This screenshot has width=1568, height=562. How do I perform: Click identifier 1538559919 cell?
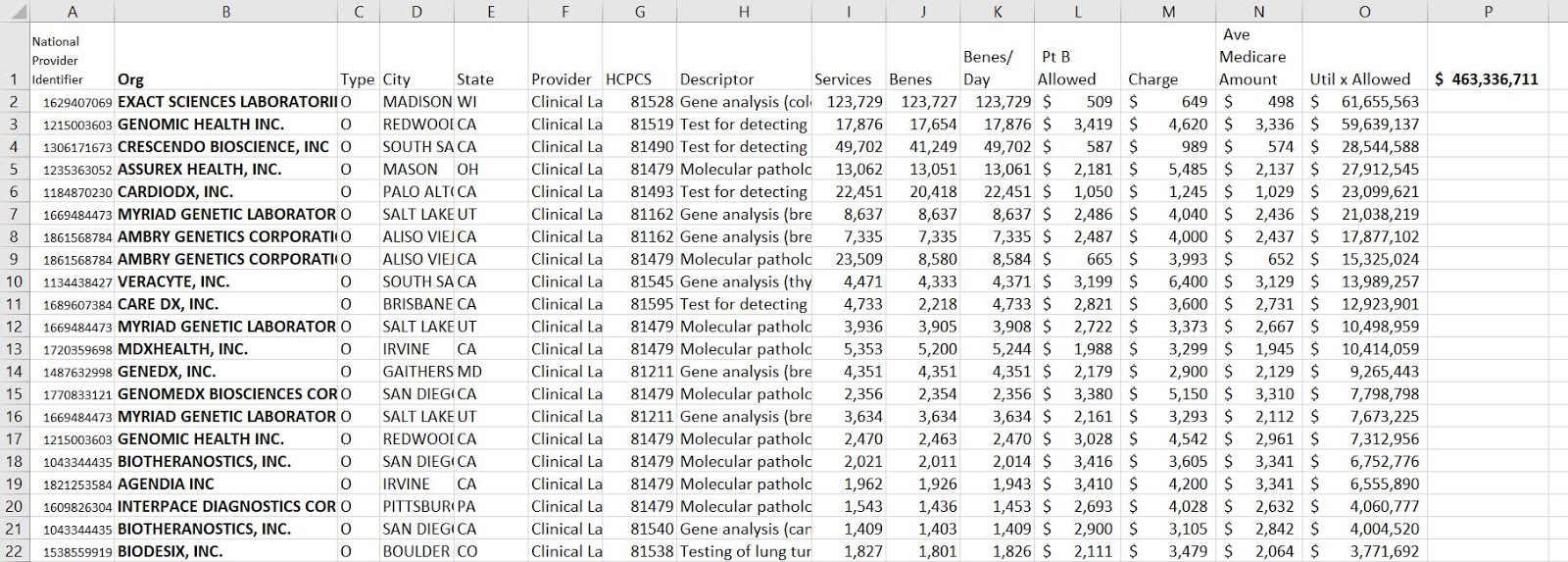click(72, 551)
